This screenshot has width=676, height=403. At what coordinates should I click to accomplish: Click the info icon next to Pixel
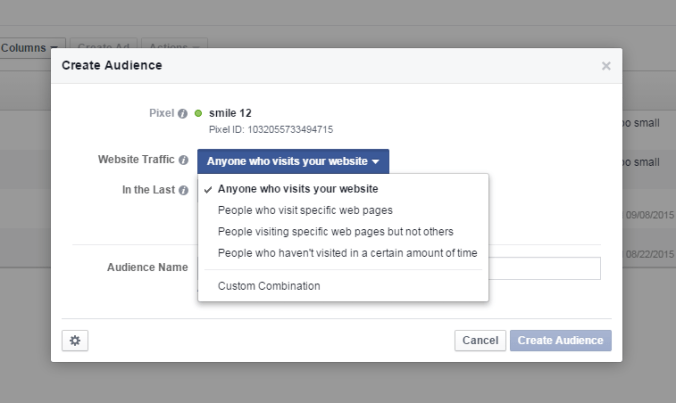(182, 113)
